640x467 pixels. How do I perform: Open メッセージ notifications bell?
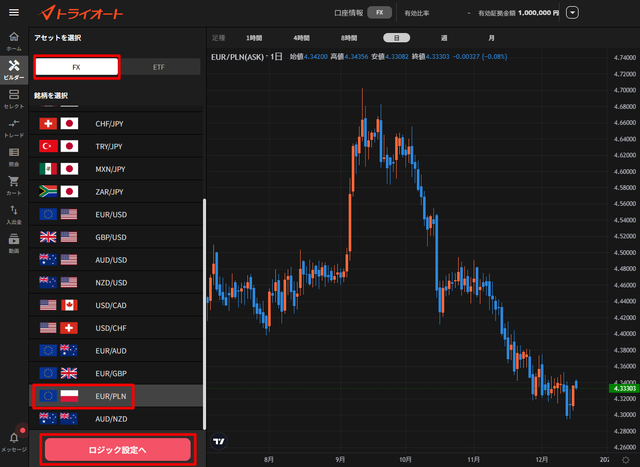(x=14, y=442)
